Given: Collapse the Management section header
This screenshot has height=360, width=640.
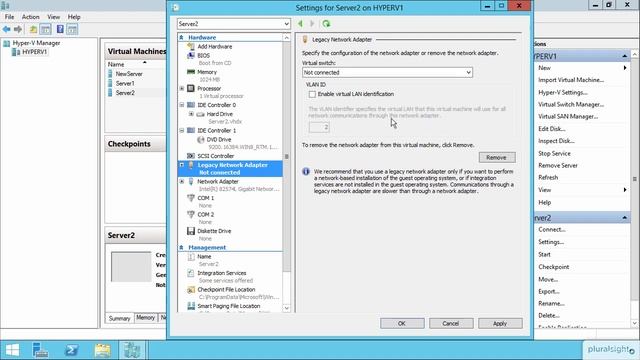Looking at the screenshot, I should pyautogui.click(x=181, y=247).
